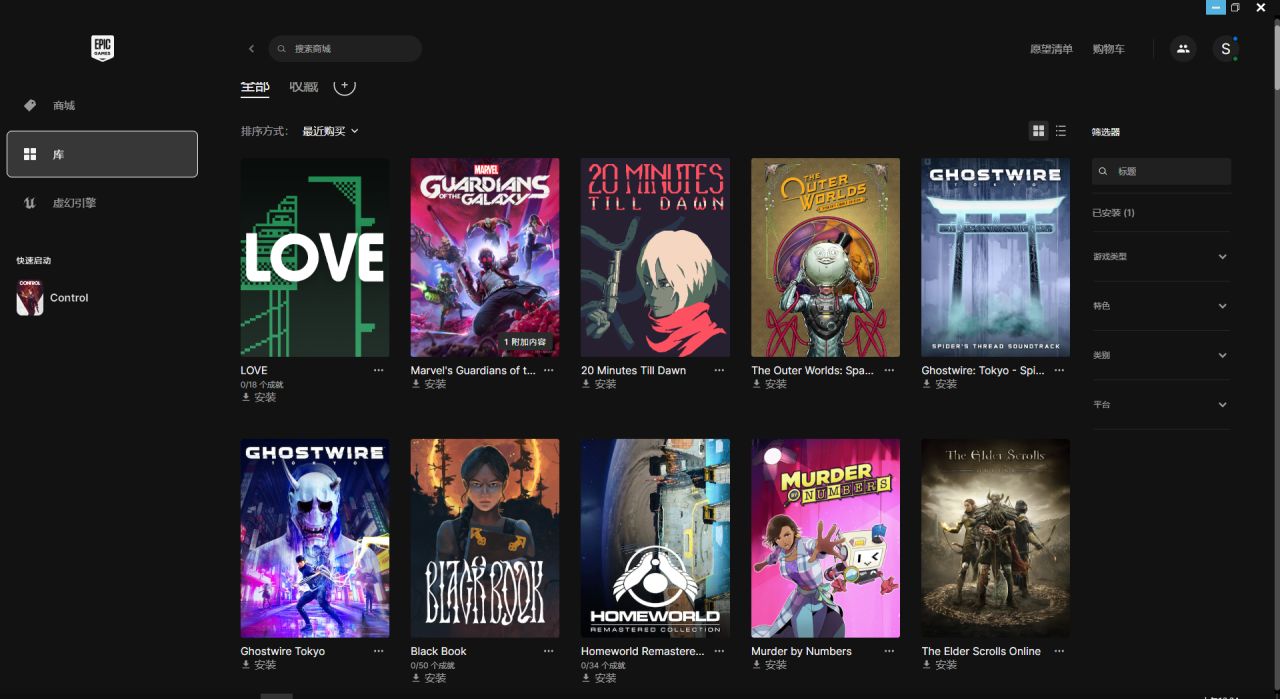
Task: Open LOVE game cover
Action: (x=315, y=257)
